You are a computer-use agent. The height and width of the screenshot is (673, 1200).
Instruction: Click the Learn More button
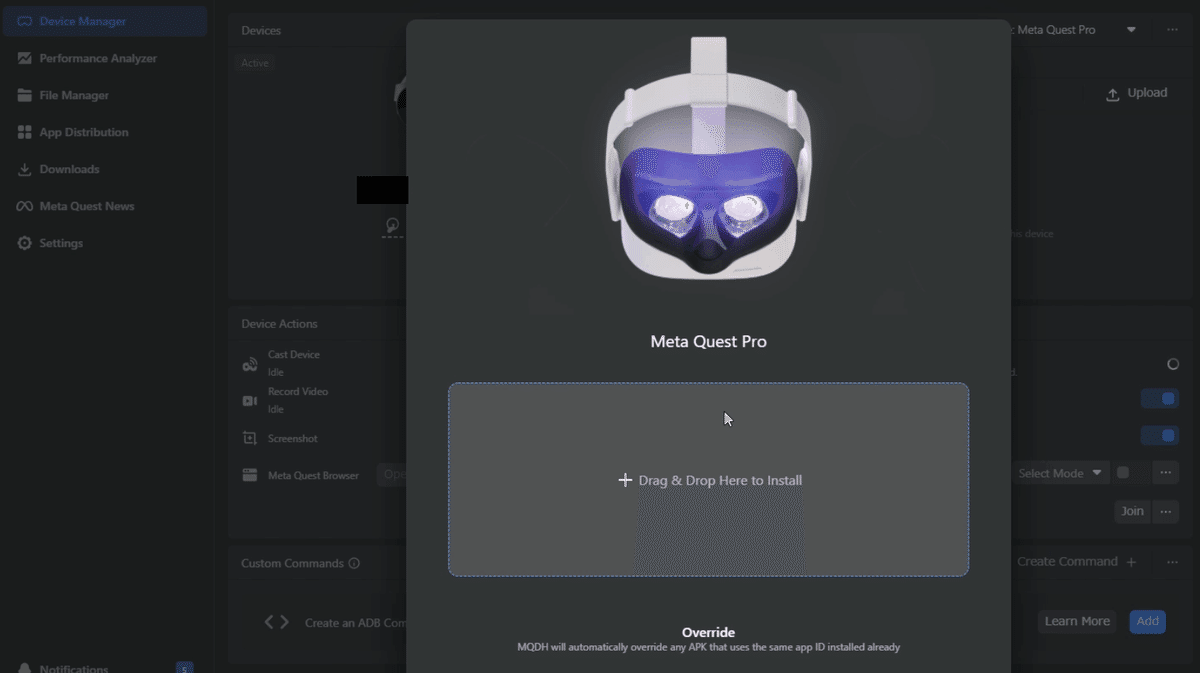[1077, 621]
